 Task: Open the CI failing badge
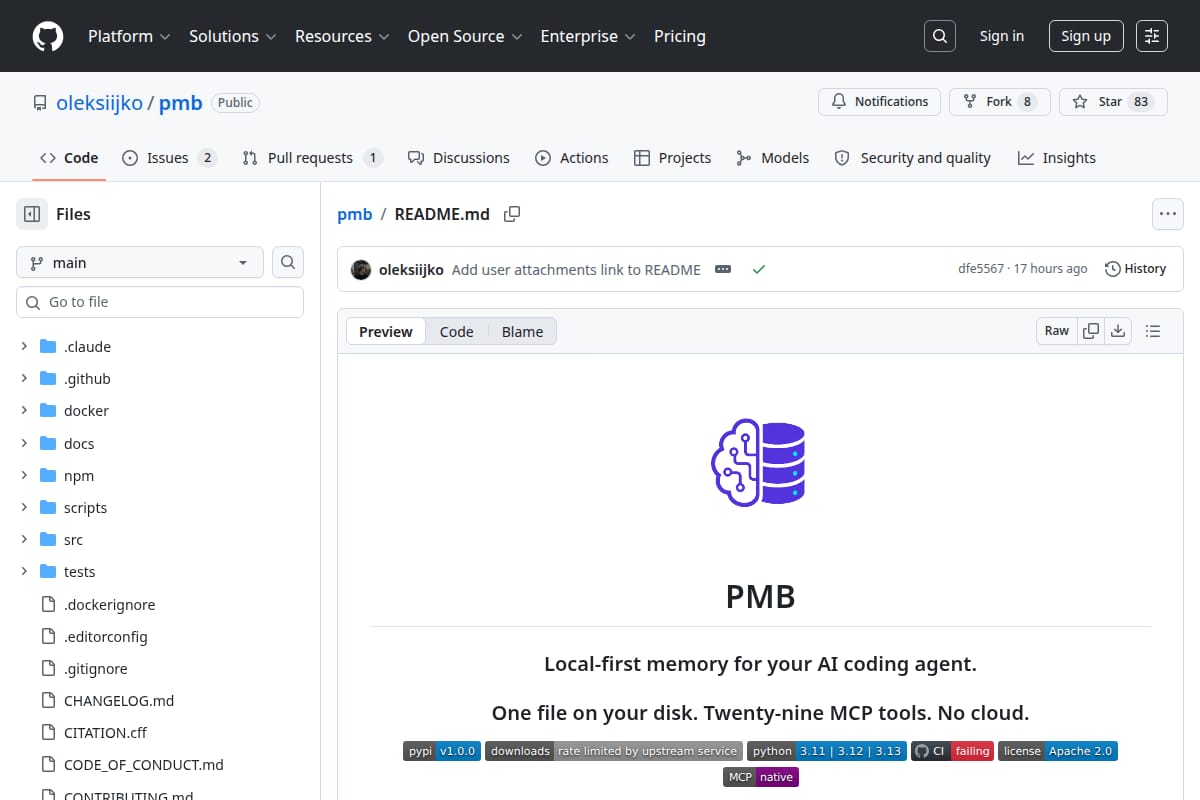click(952, 751)
